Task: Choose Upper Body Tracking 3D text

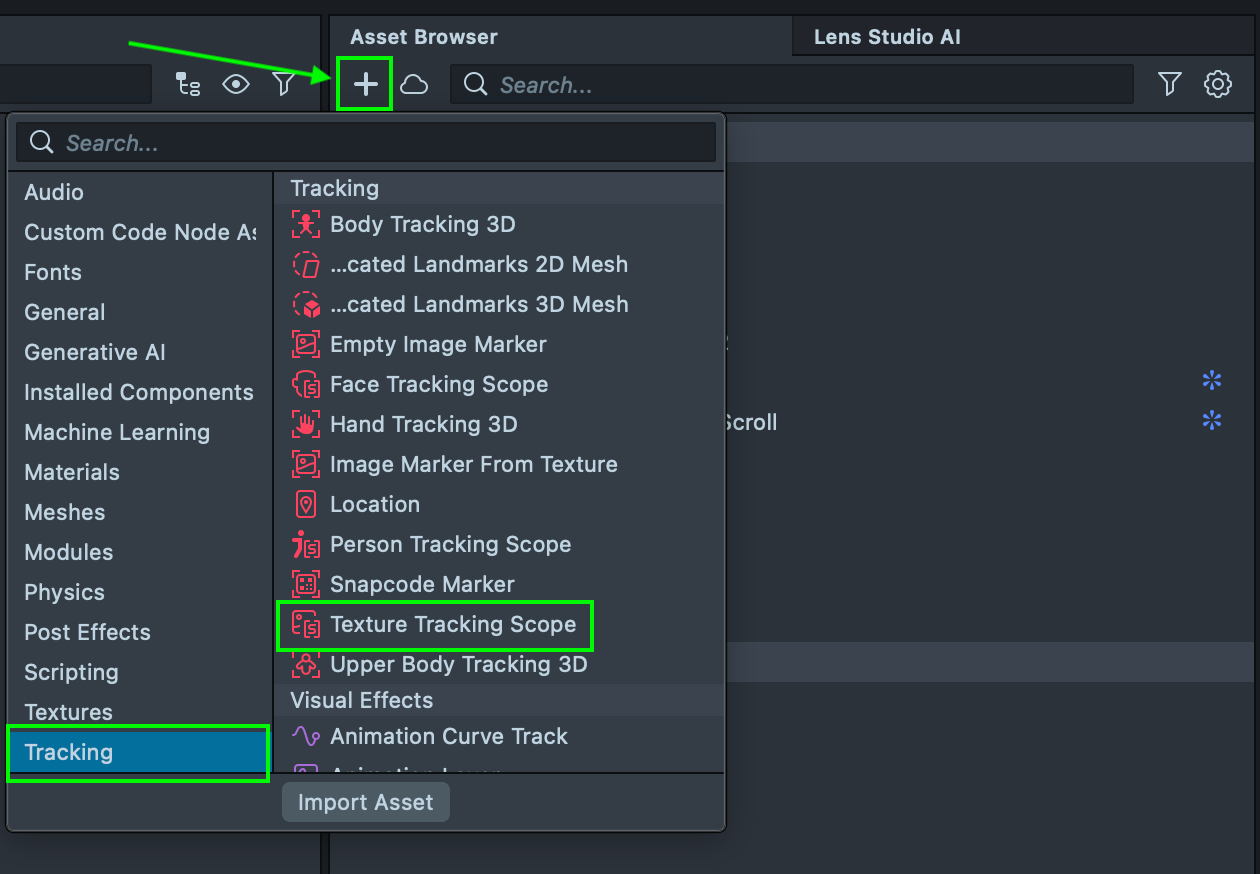Action: pyautogui.click(x=459, y=664)
